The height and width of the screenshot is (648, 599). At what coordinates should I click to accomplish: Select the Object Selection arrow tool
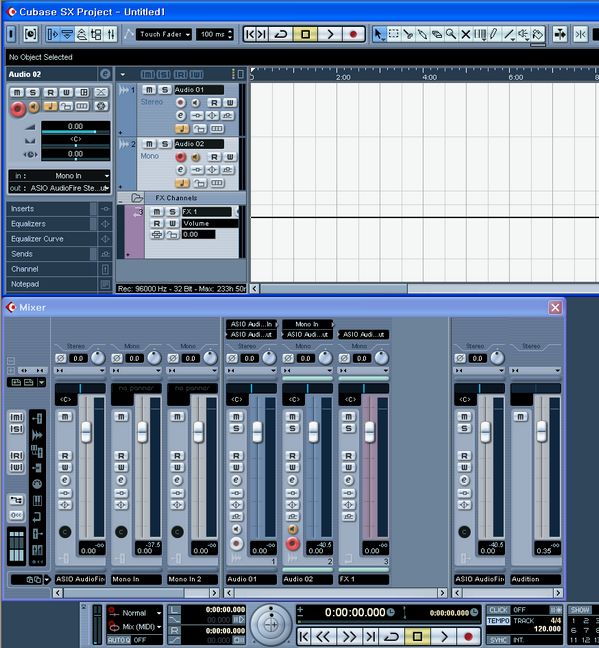(379, 34)
